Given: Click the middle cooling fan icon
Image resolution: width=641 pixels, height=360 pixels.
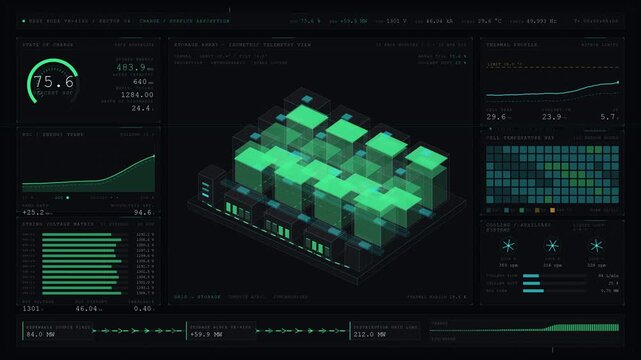Looking at the screenshot, I should (x=552, y=246).
